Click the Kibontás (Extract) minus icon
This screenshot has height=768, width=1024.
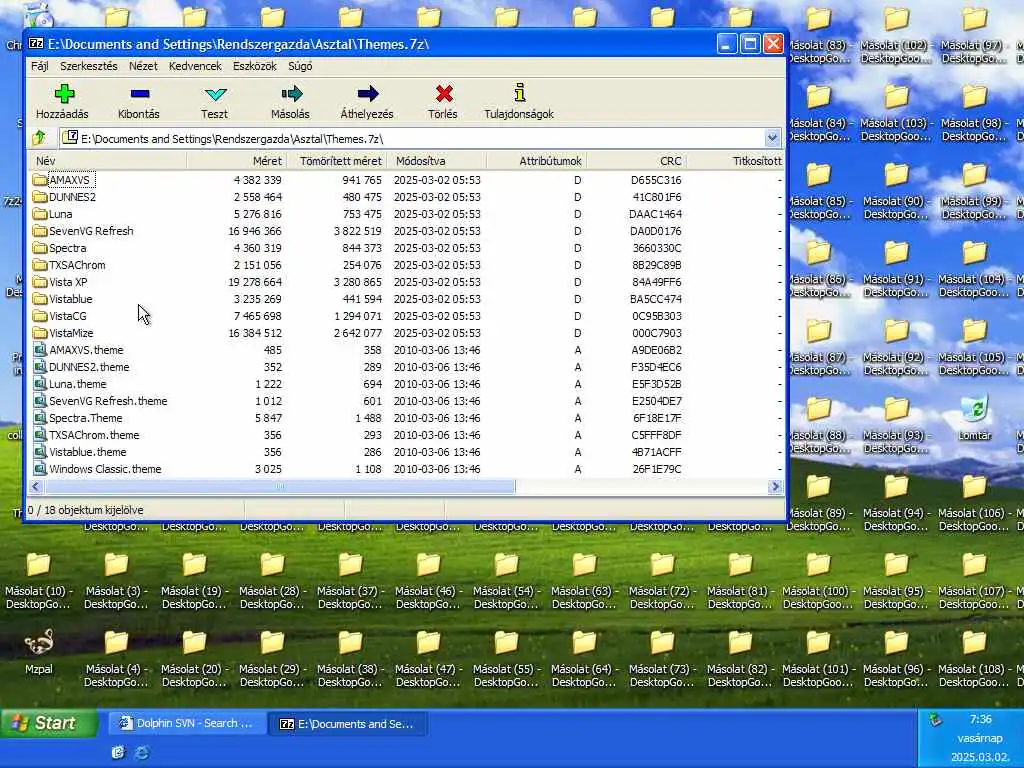[140, 94]
